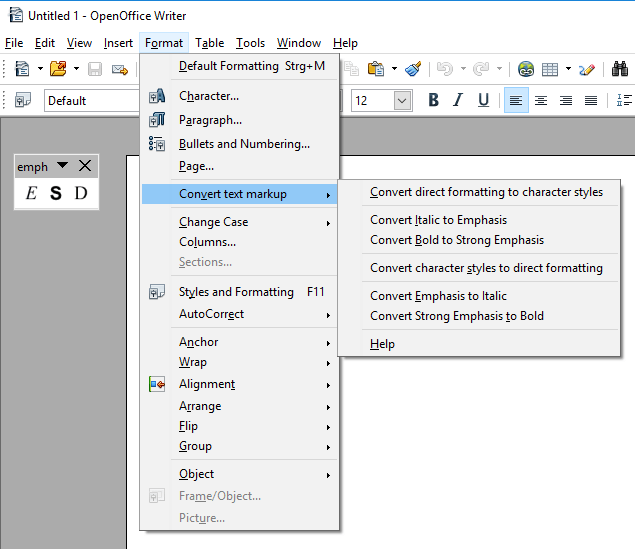This screenshot has width=635, height=549.
Task: Open the Character... dialog entry
Action: pos(239,96)
